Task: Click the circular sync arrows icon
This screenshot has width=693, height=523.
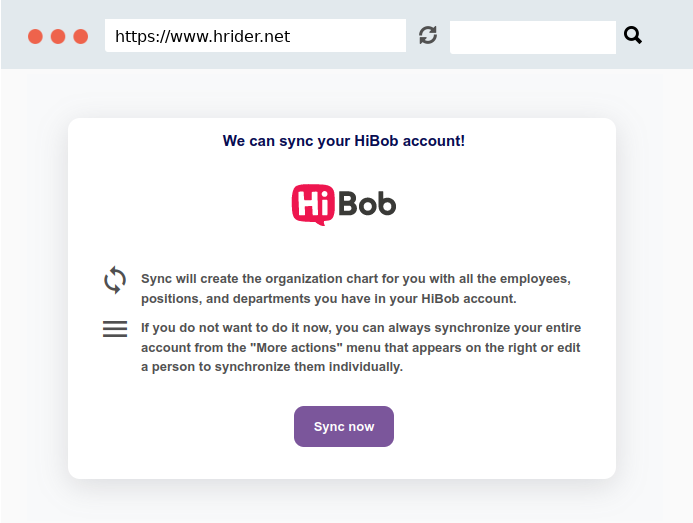Action: [115, 280]
